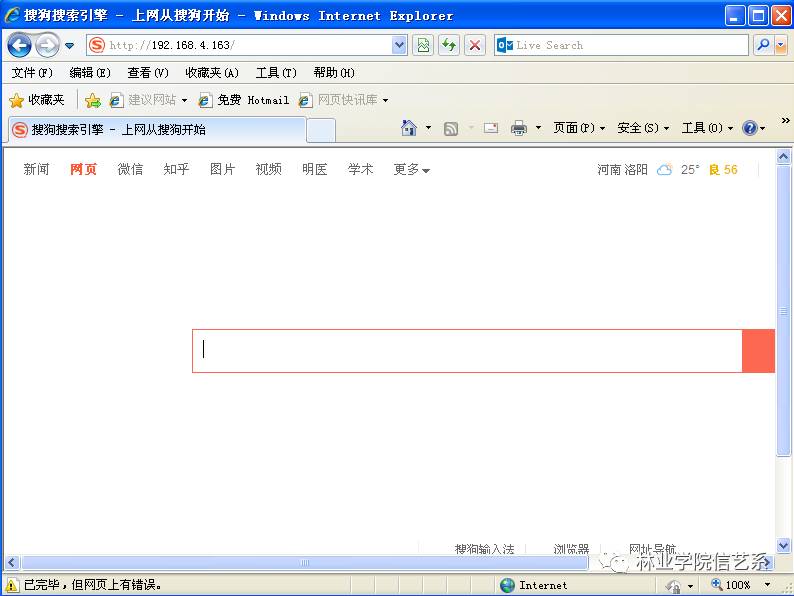Open 网页快讯库 favorites bar item
This screenshot has width=794, height=596.
344,100
